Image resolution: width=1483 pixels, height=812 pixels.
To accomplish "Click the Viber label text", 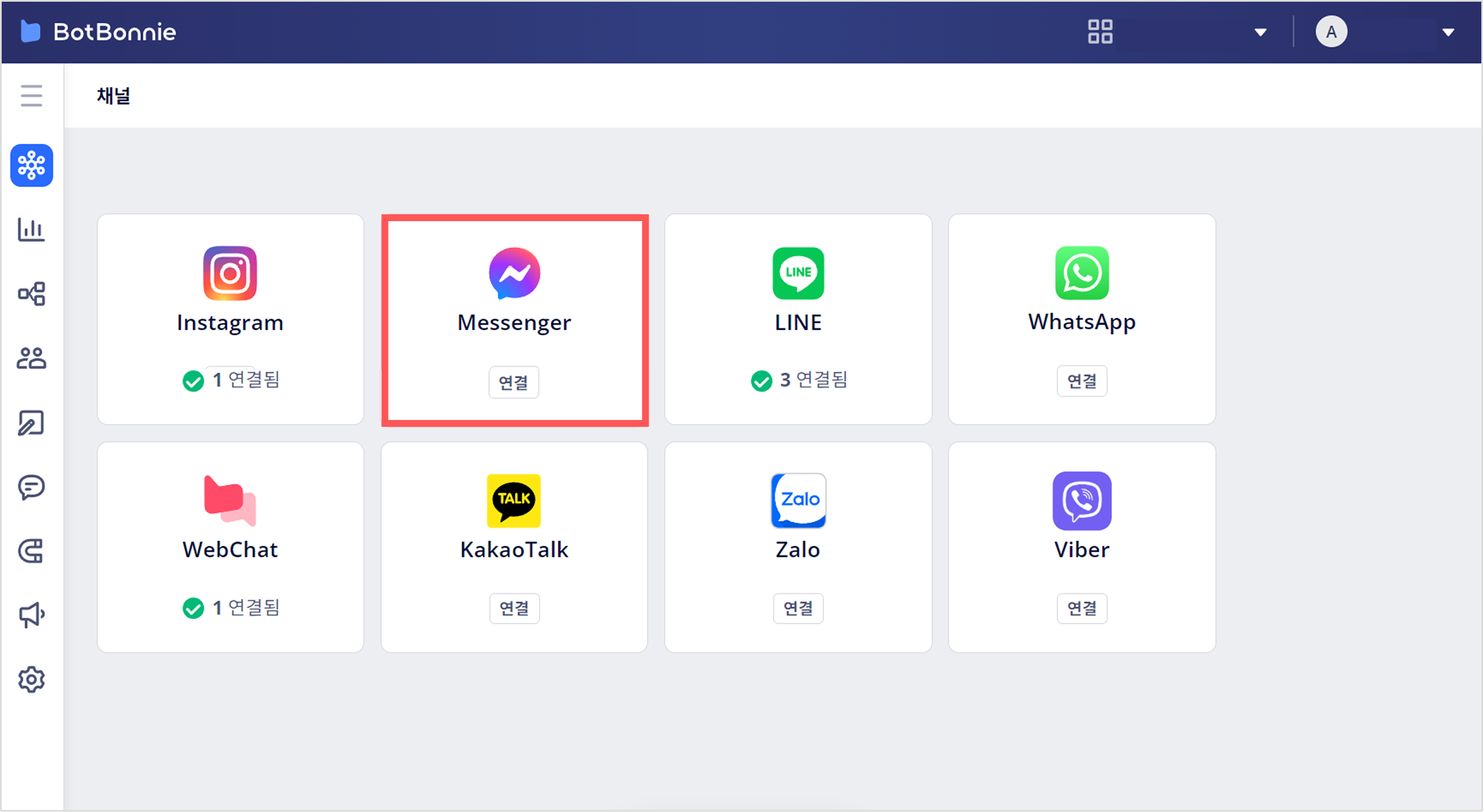I will click(1082, 550).
